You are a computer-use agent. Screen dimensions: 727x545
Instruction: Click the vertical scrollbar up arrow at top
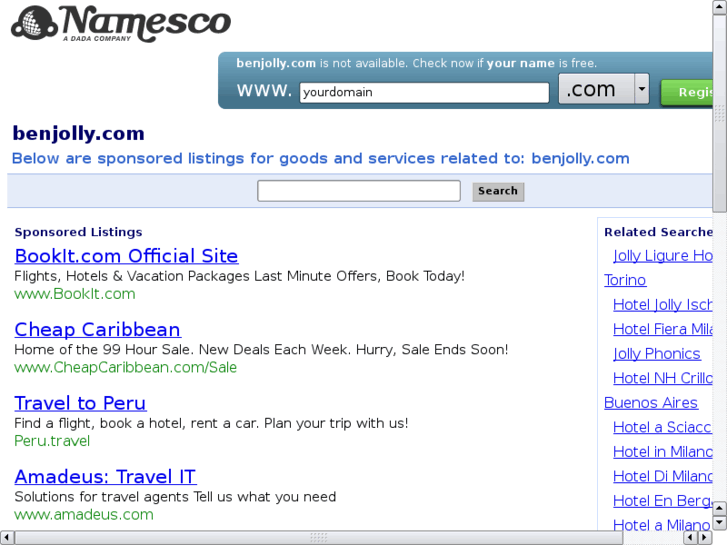click(720, 7)
